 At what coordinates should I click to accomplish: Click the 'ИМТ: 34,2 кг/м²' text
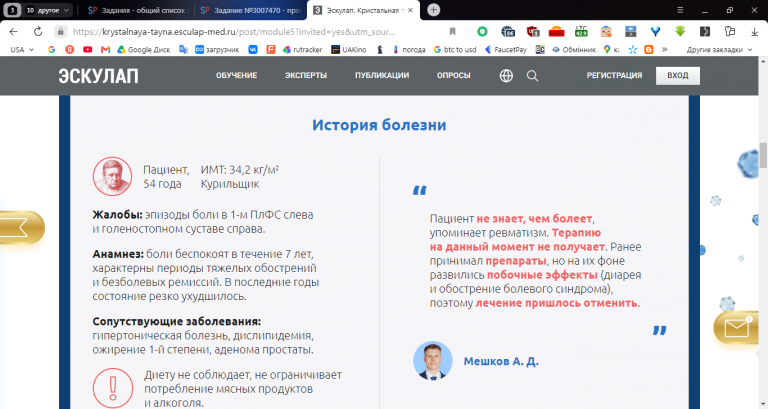click(240, 170)
